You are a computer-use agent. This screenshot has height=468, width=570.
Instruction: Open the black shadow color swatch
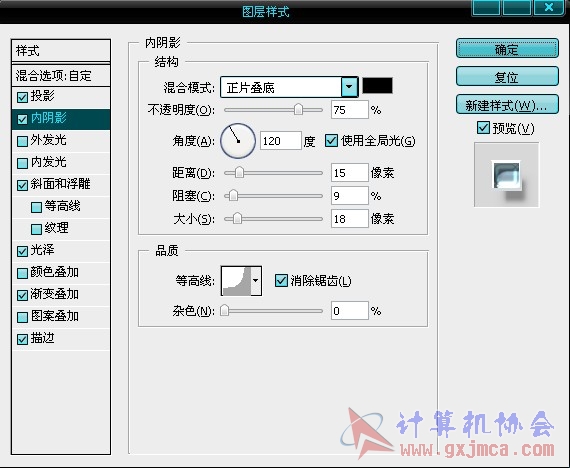[x=377, y=86]
